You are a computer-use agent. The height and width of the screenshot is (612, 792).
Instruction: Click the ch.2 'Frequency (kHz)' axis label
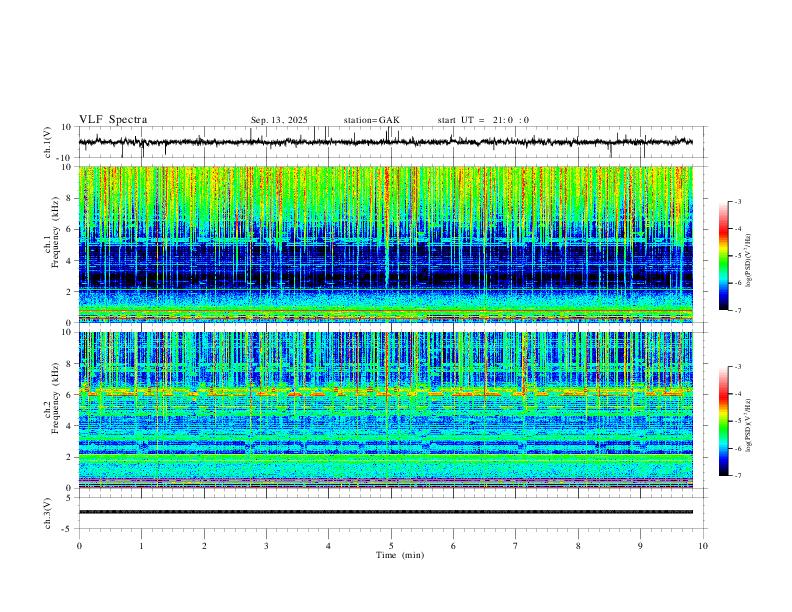pyautogui.click(x=55, y=398)
